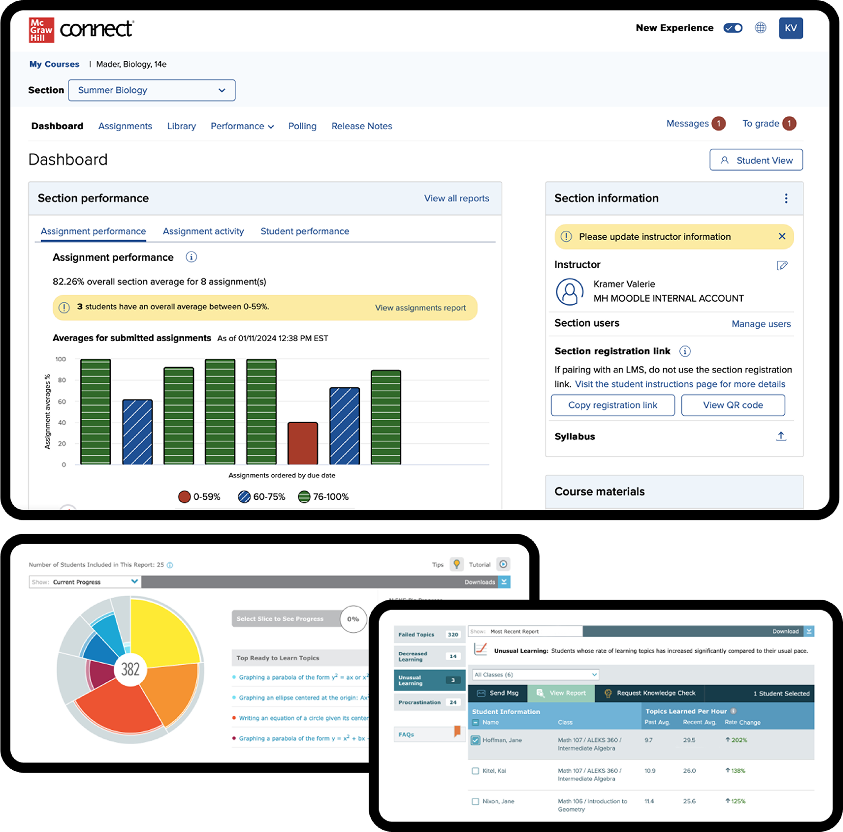Dismiss the update instructor information banner
The image size is (843, 832).
pos(782,237)
